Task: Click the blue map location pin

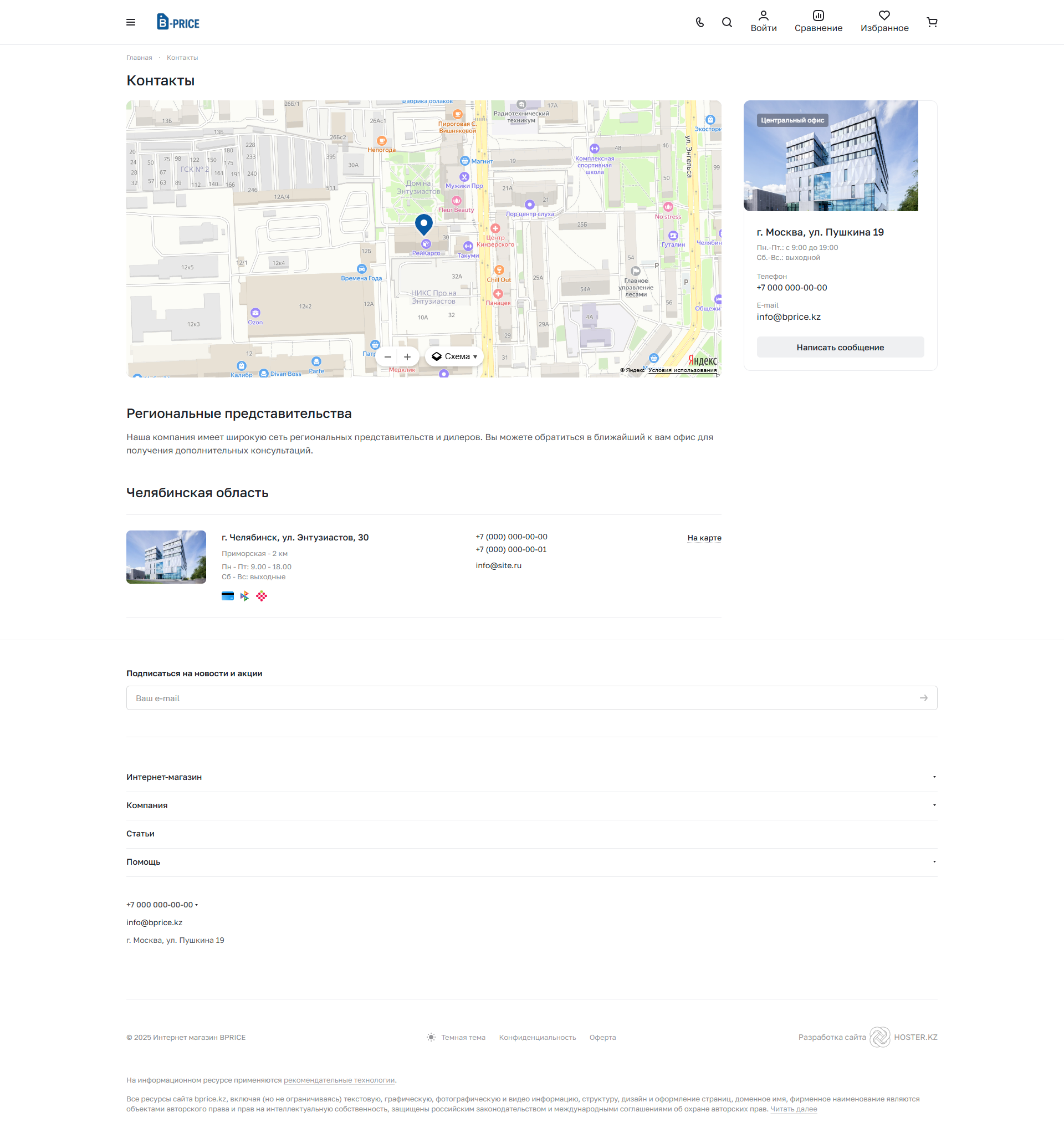Action: 423,223
